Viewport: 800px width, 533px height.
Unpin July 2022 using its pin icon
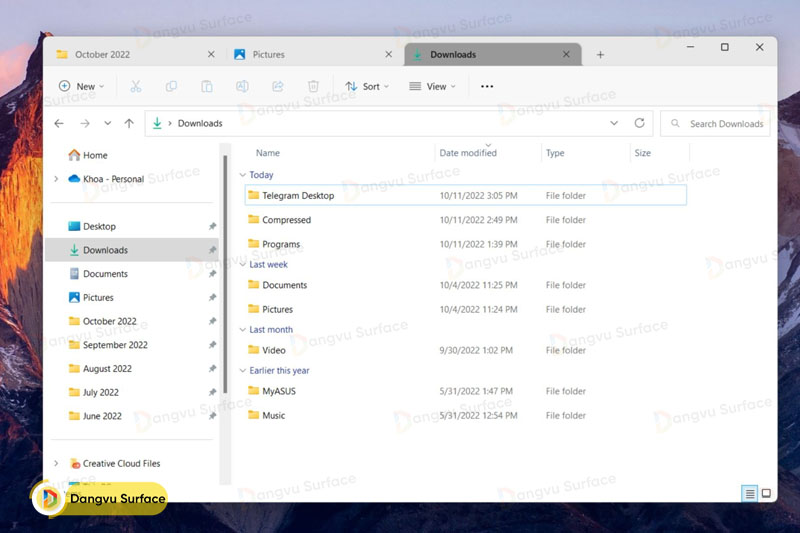point(212,392)
